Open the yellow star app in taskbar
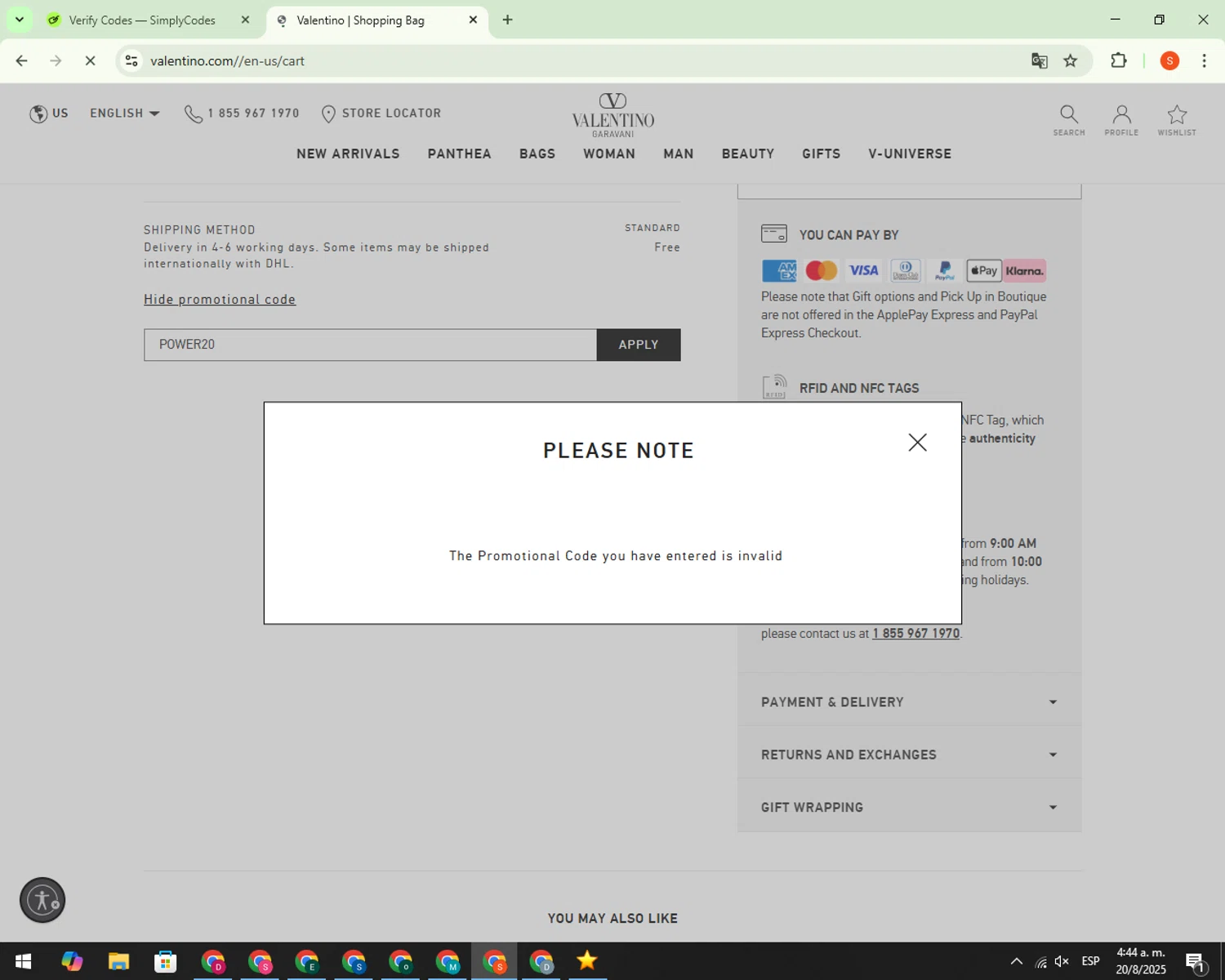Image resolution: width=1225 pixels, height=980 pixels. tap(586, 961)
